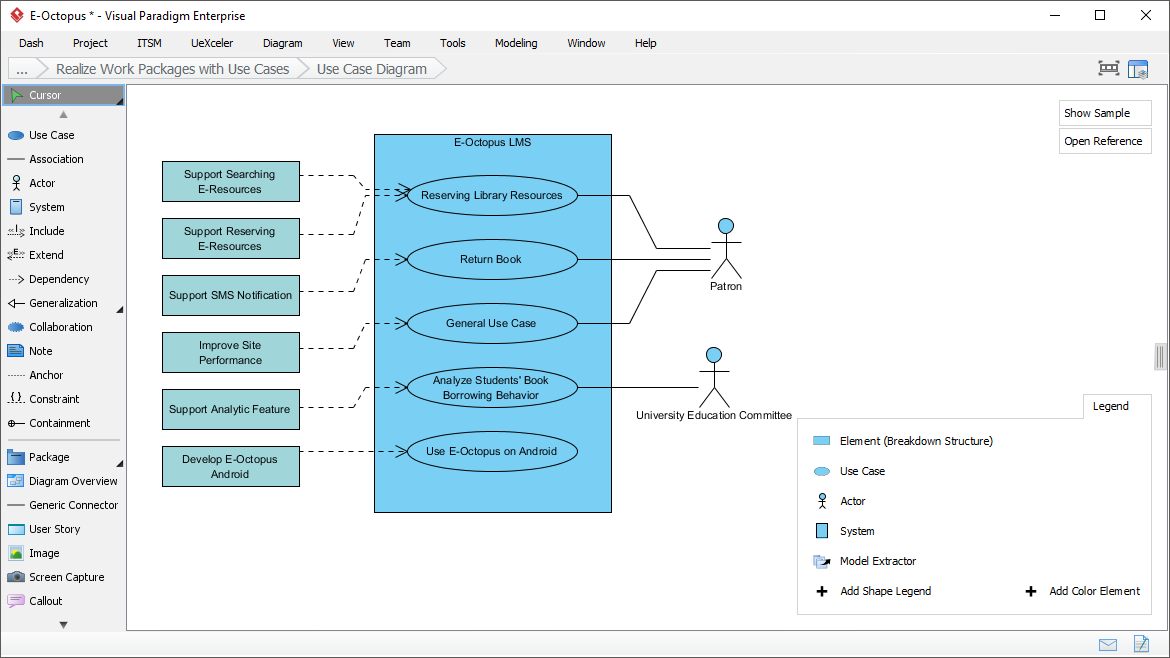
Task: Click the palette scroll-down arrow
Action: coord(63,625)
